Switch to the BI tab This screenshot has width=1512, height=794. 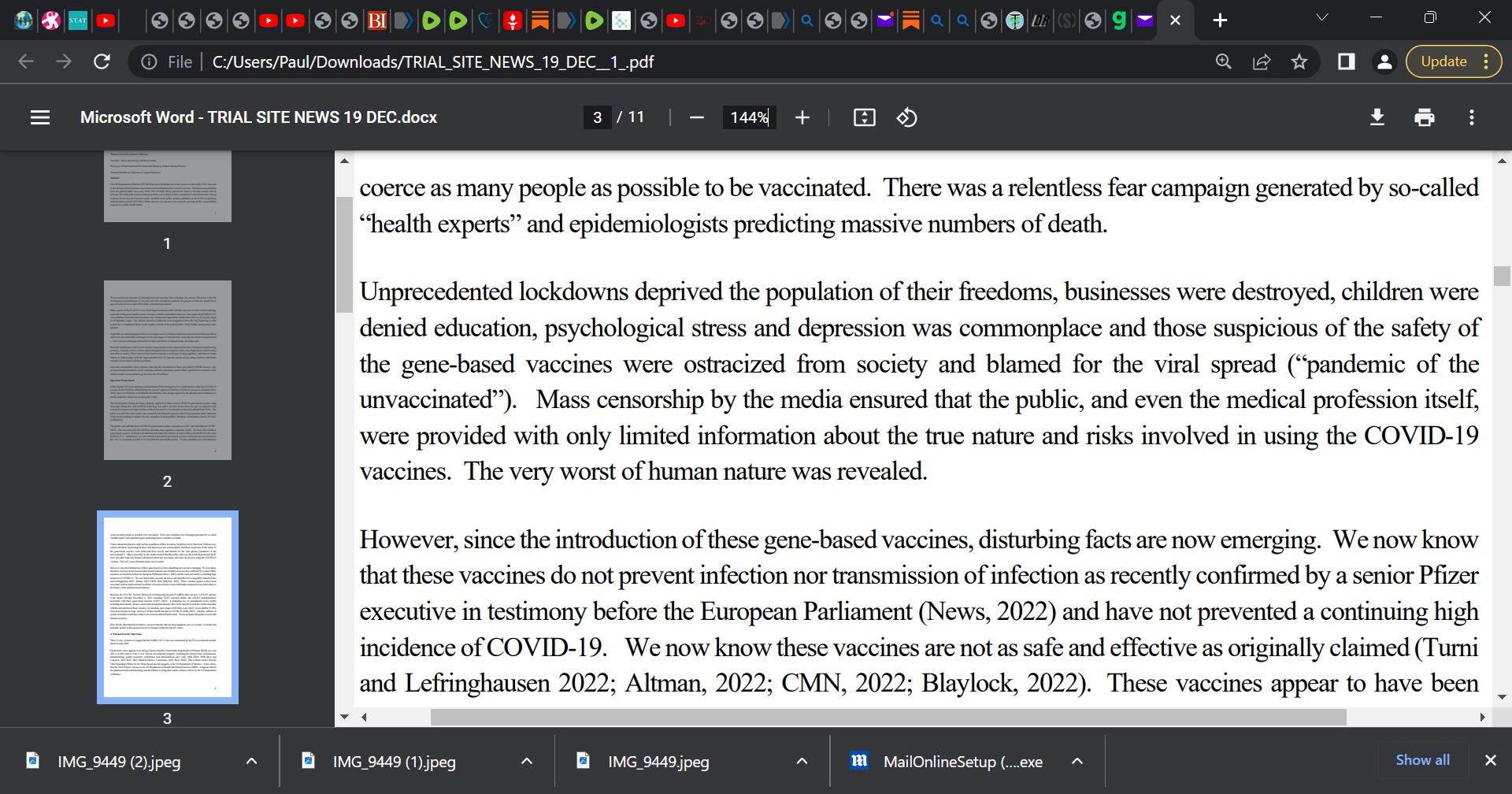coord(377,20)
